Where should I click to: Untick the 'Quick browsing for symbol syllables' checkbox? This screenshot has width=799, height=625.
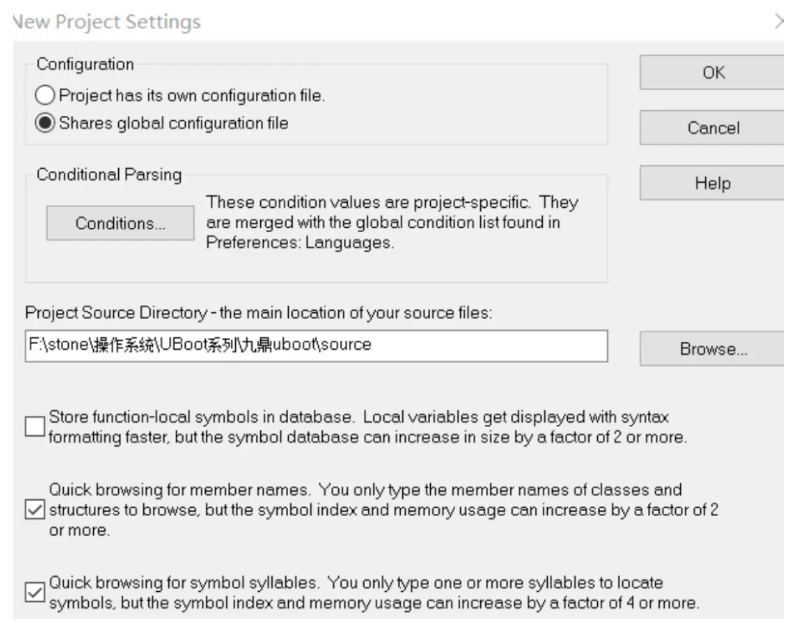pyautogui.click(x=35, y=592)
